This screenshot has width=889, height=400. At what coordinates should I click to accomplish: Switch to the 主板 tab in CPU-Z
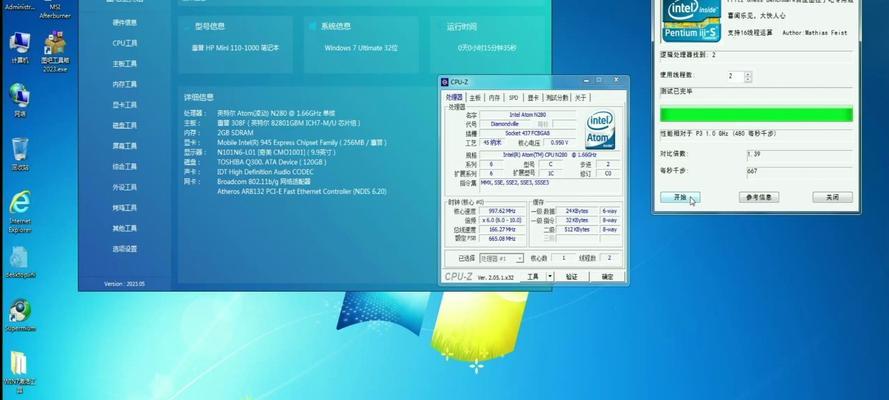(x=475, y=97)
